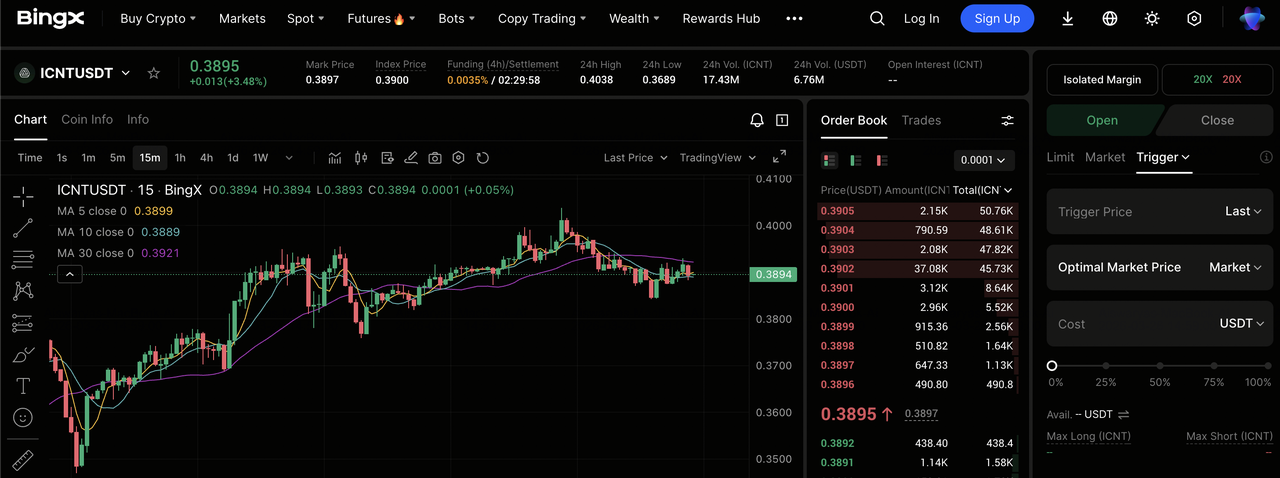Add ICNTUSDT to favorites with star

[x=154, y=73]
